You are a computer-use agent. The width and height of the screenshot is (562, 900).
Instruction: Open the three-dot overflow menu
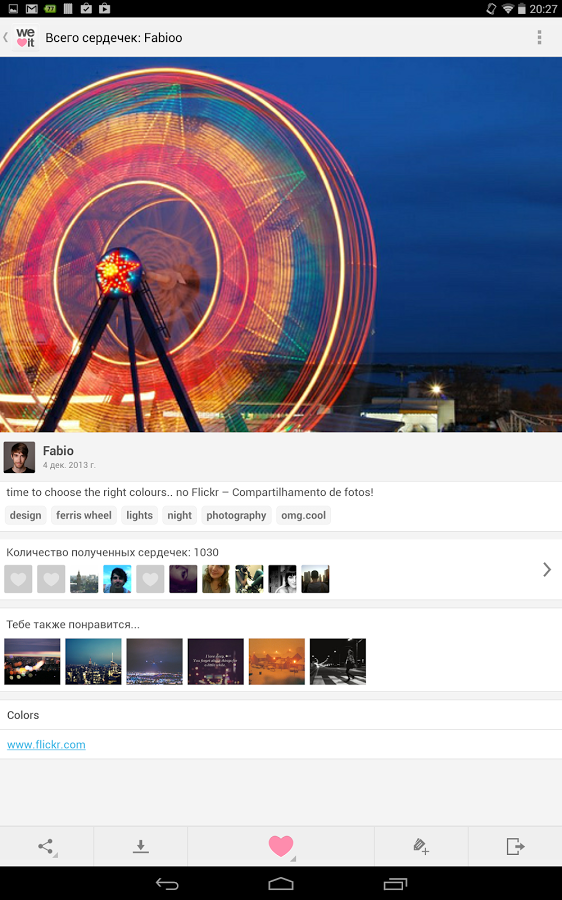pos(539,37)
